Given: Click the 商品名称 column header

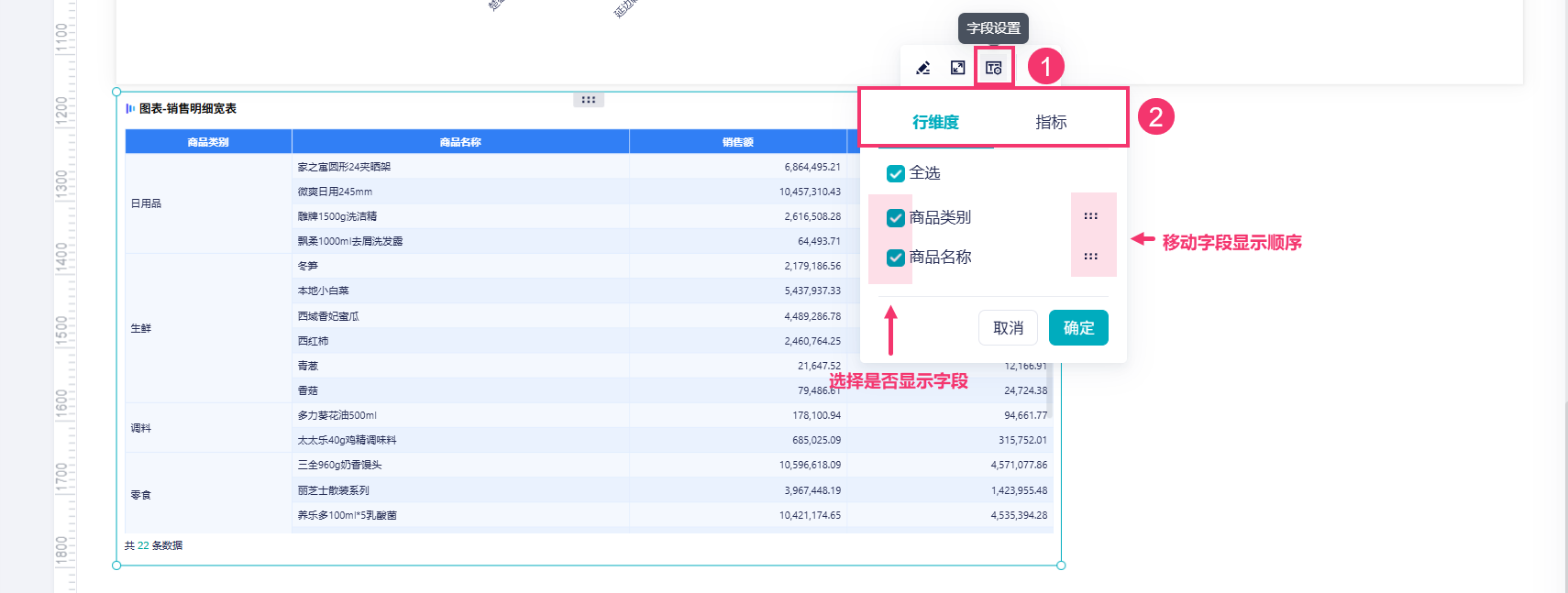Looking at the screenshot, I should (460, 142).
